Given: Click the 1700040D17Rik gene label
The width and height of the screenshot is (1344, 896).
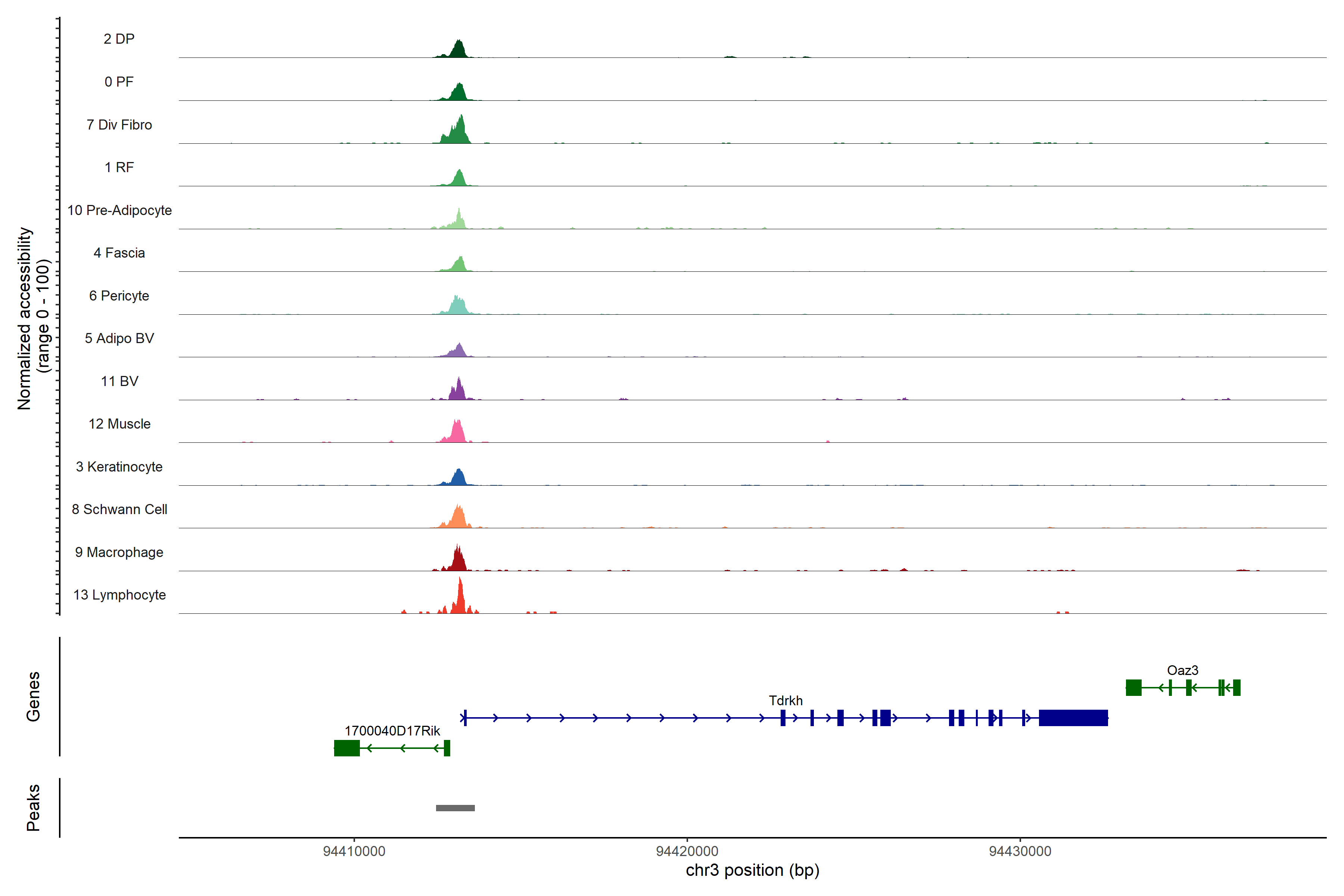Looking at the screenshot, I should click(392, 731).
